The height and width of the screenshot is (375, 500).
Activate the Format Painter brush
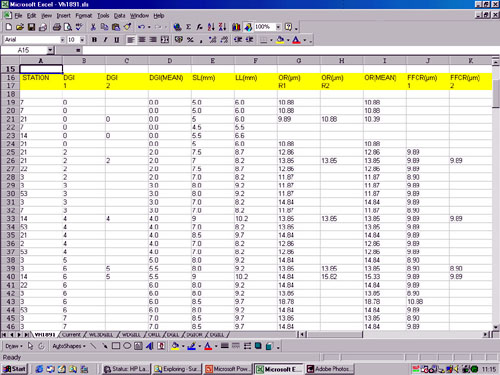(x=127, y=27)
